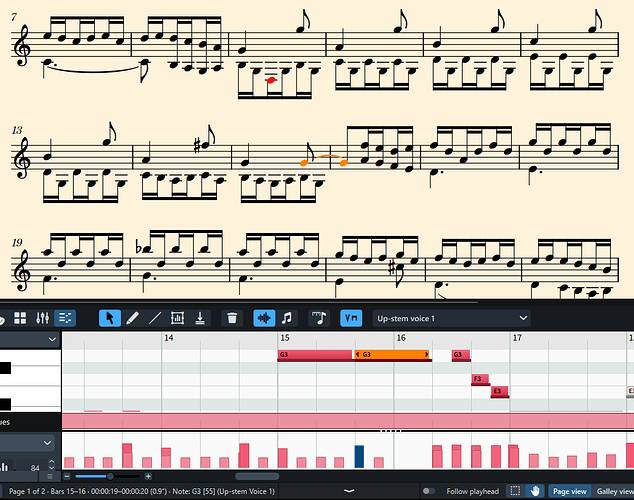Click the F-sharp eighth note in score
634x500 pixels.
(x=206, y=145)
